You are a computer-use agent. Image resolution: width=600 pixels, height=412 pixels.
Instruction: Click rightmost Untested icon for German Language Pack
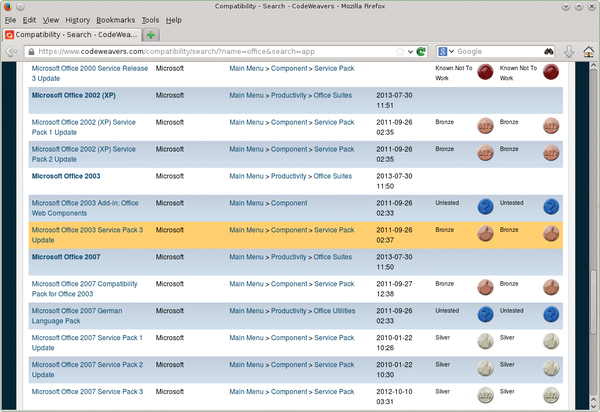[551, 314]
